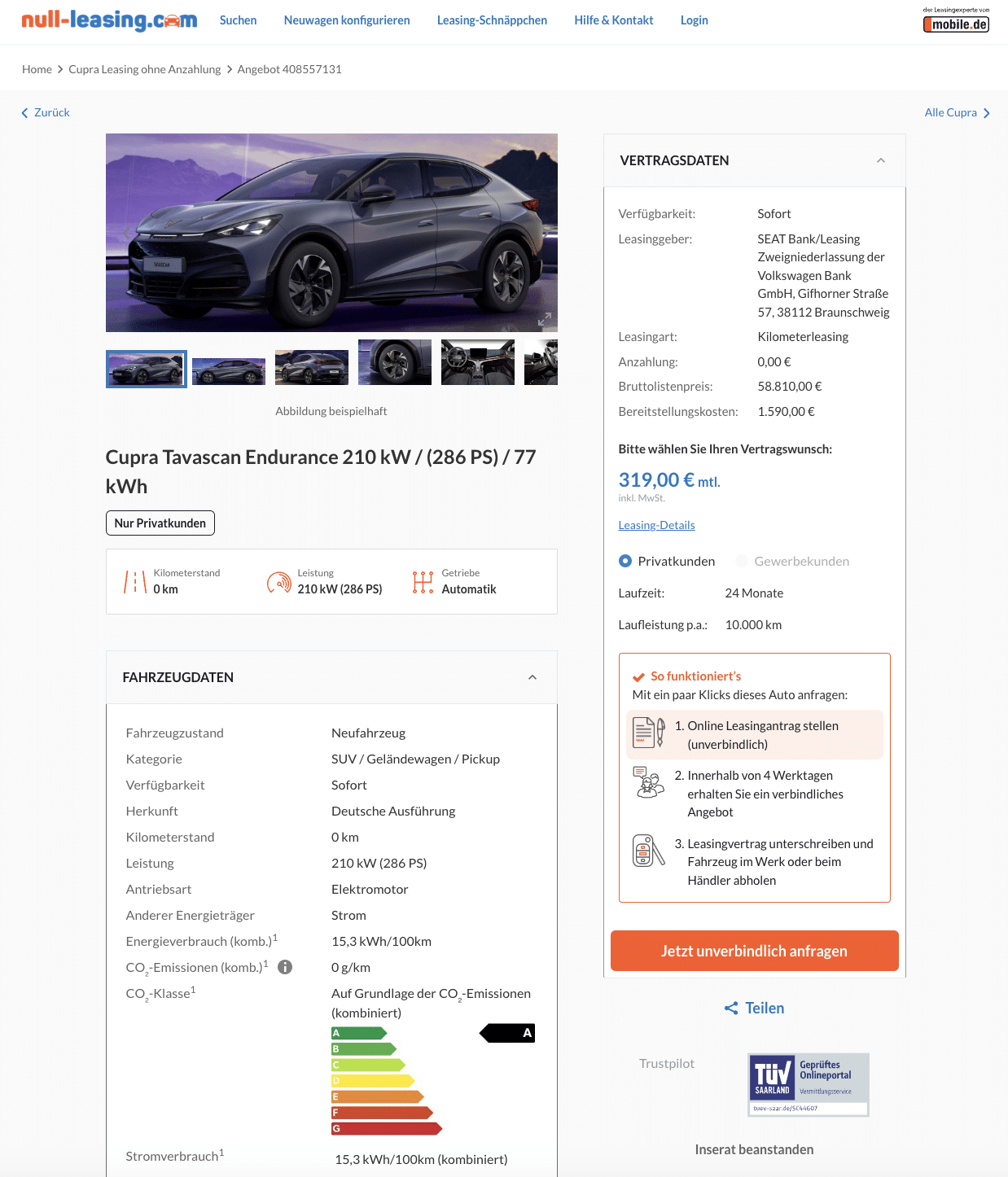Click the 319,00 € mtl. price

pos(669,480)
